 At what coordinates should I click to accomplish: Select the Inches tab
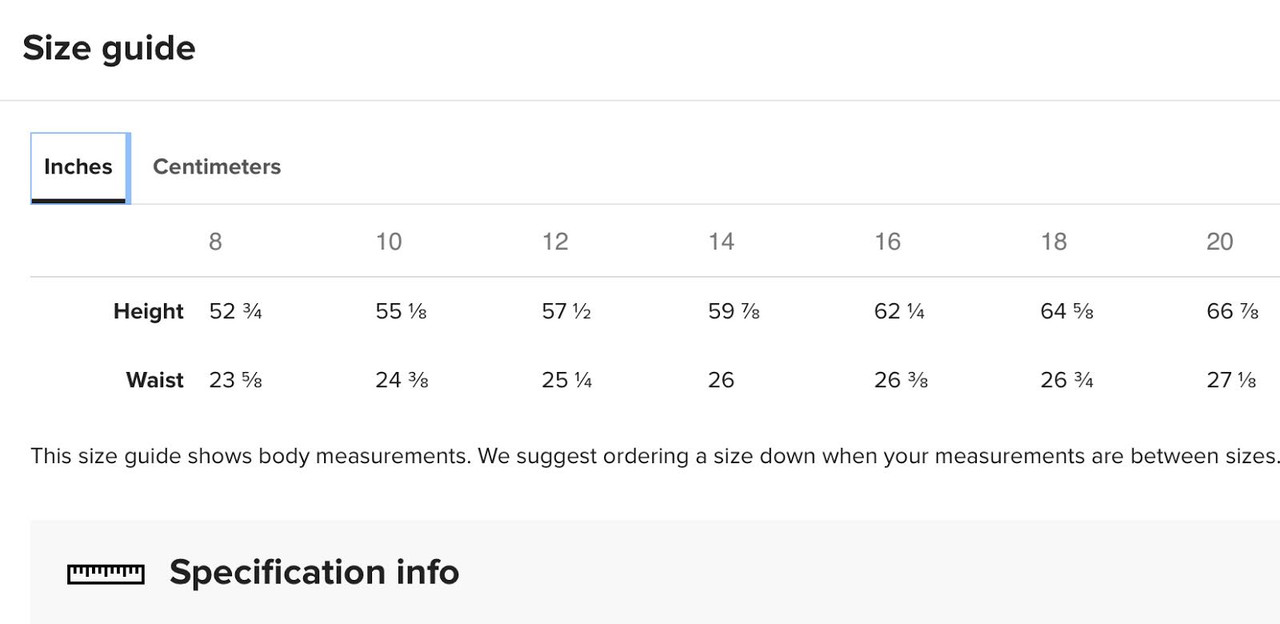(x=79, y=167)
